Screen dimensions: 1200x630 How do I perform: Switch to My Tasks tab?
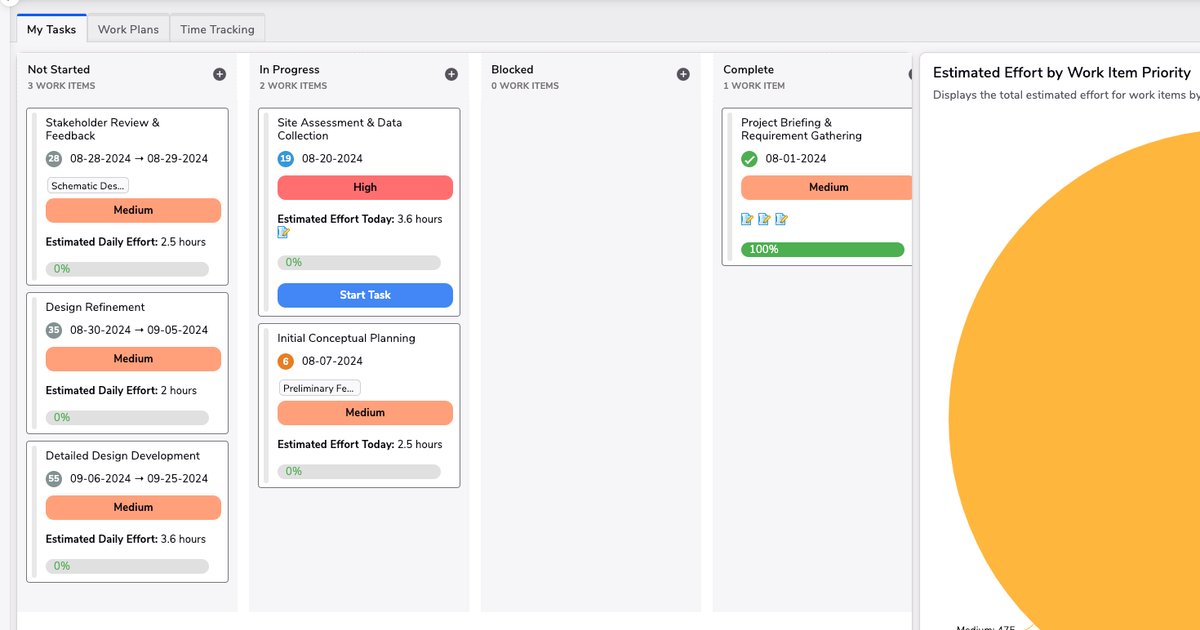tap(52, 29)
